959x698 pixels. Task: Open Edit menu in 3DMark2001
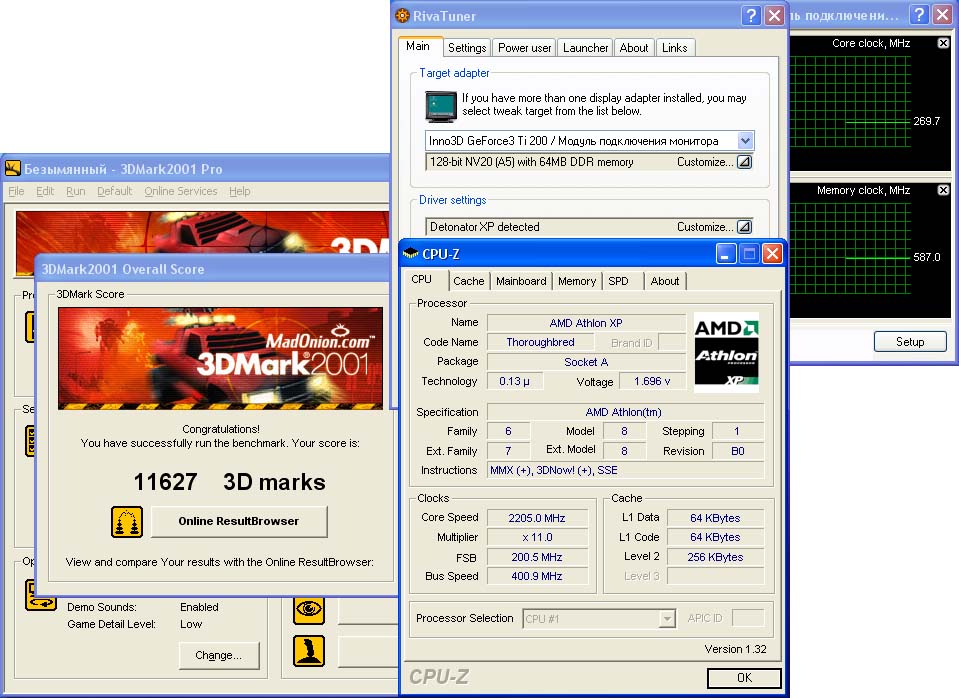[45, 191]
